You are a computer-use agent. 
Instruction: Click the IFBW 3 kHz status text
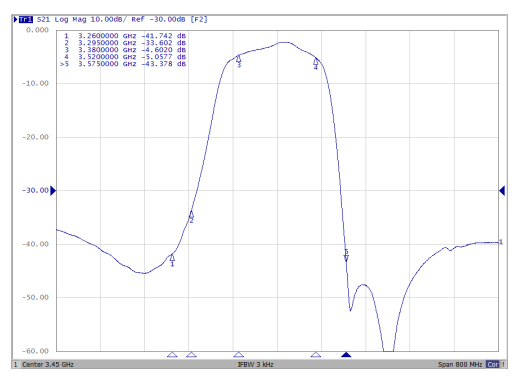[255, 364]
